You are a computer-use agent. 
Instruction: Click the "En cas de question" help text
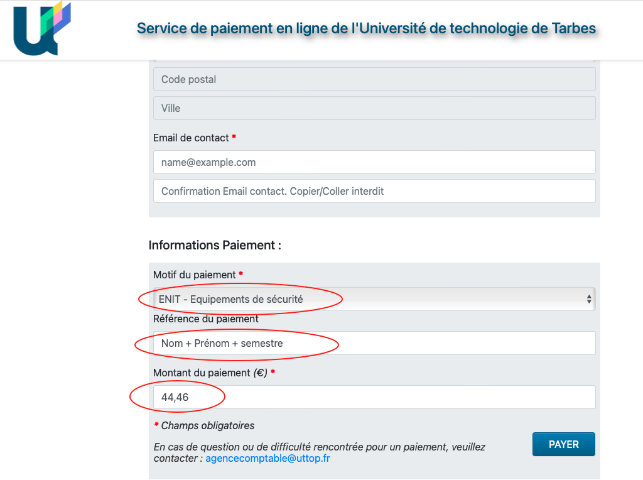point(319,453)
